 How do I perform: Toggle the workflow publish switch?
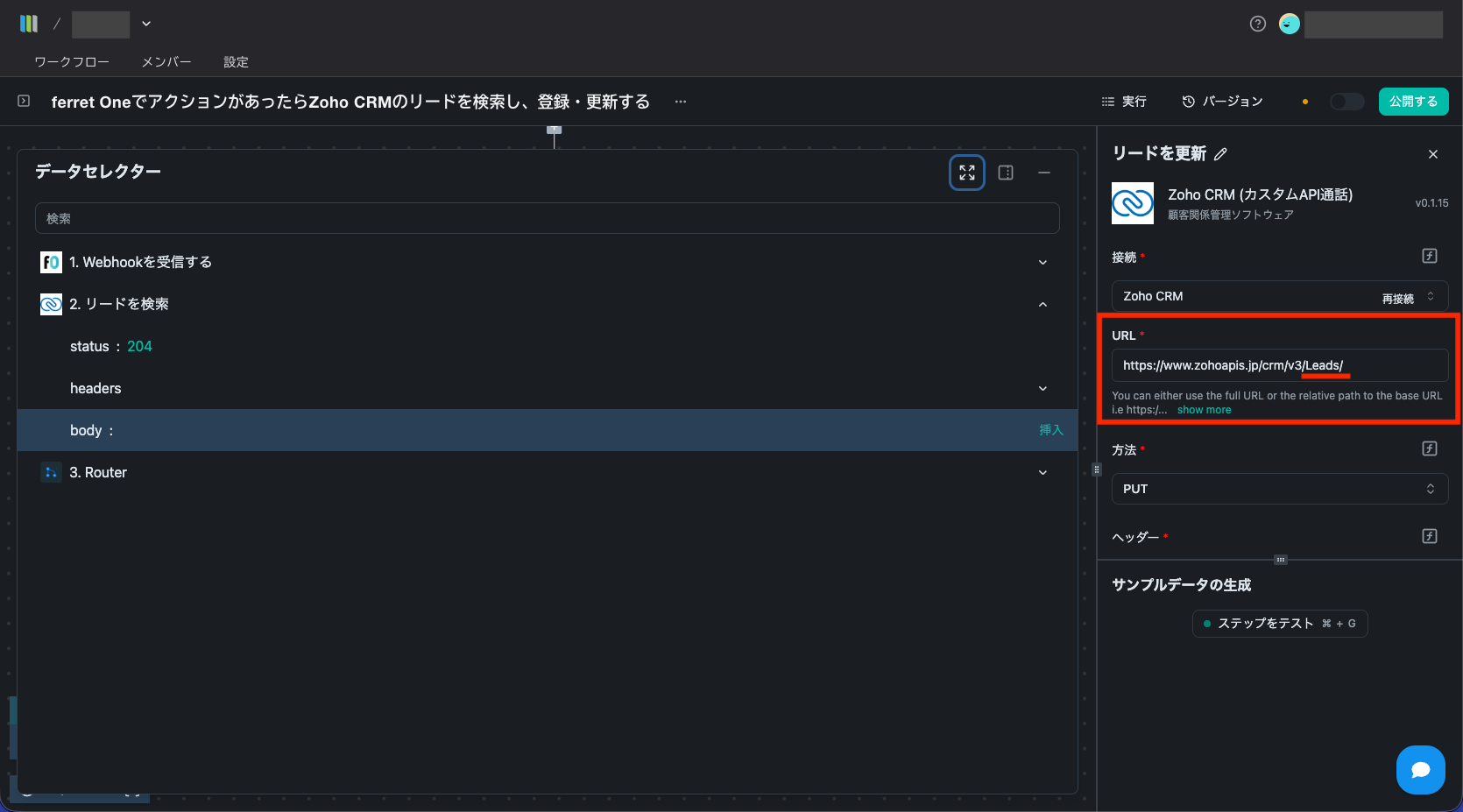(x=1346, y=102)
